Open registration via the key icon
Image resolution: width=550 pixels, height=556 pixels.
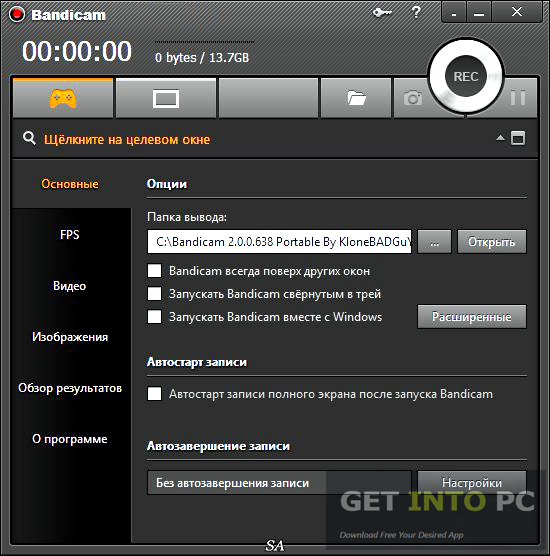pos(382,13)
